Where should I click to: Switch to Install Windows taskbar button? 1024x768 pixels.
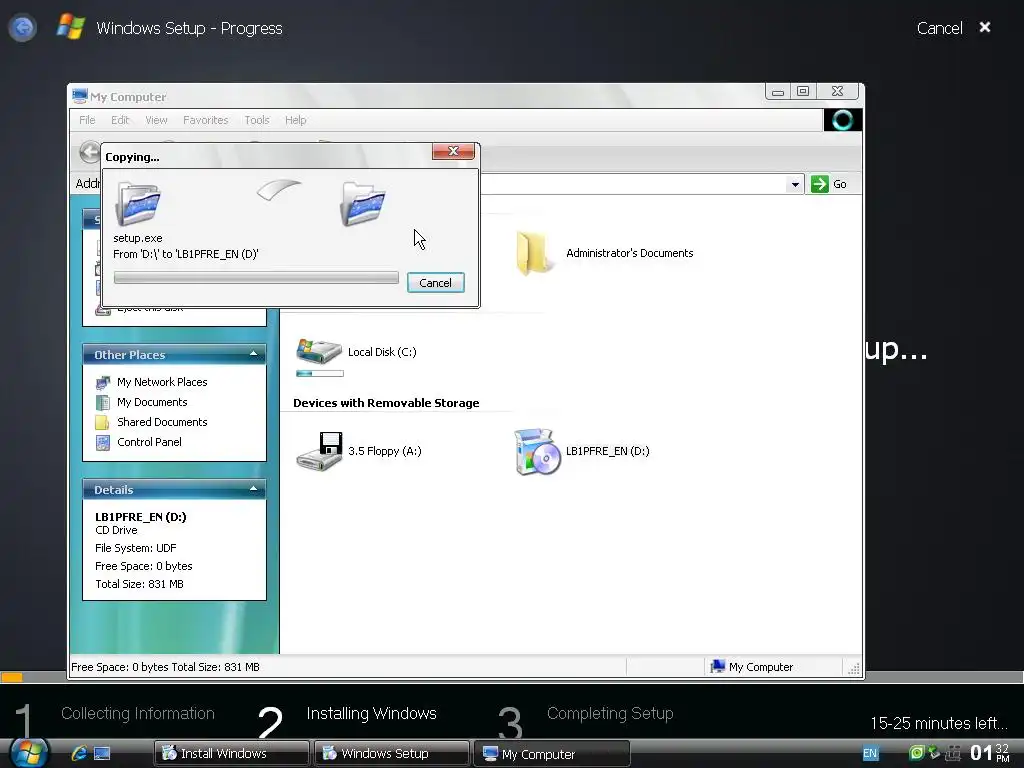231,753
